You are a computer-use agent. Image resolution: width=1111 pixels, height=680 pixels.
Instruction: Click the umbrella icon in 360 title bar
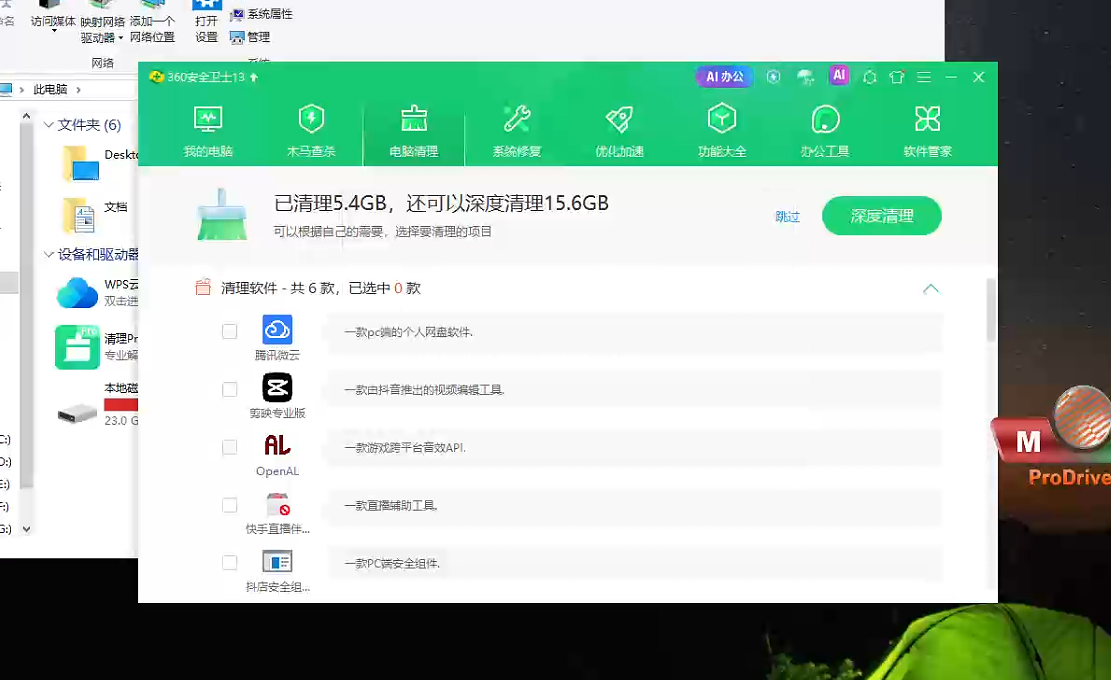pos(806,76)
